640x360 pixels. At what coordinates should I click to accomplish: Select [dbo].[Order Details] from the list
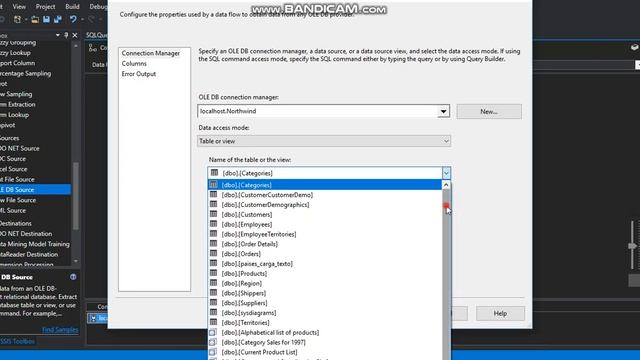coord(325,244)
